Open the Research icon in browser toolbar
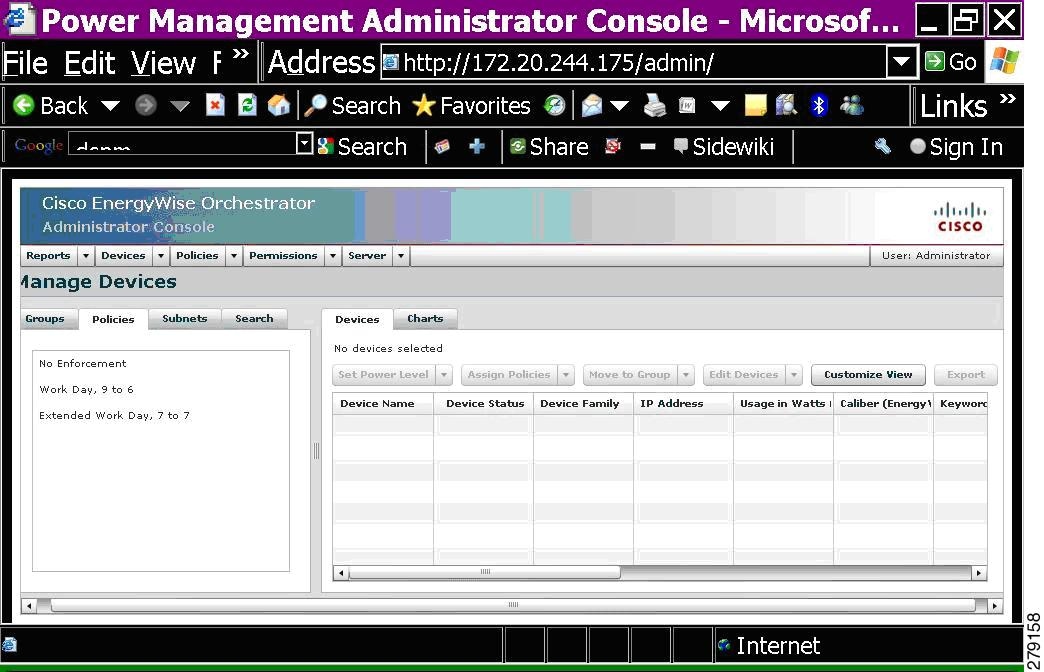 [x=786, y=105]
